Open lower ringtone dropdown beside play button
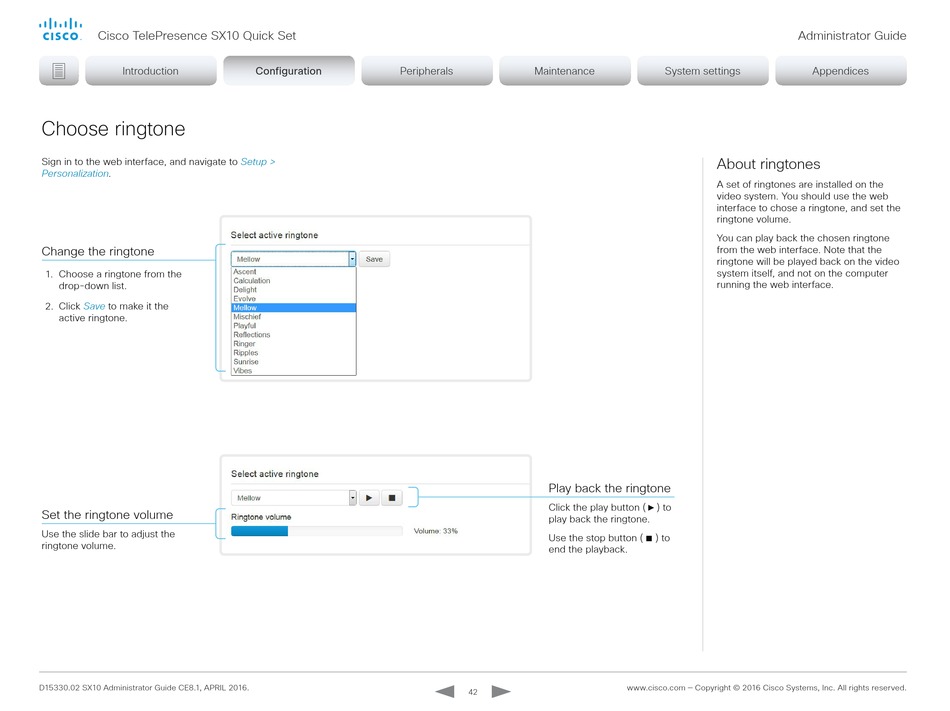950x711 pixels. coord(352,497)
